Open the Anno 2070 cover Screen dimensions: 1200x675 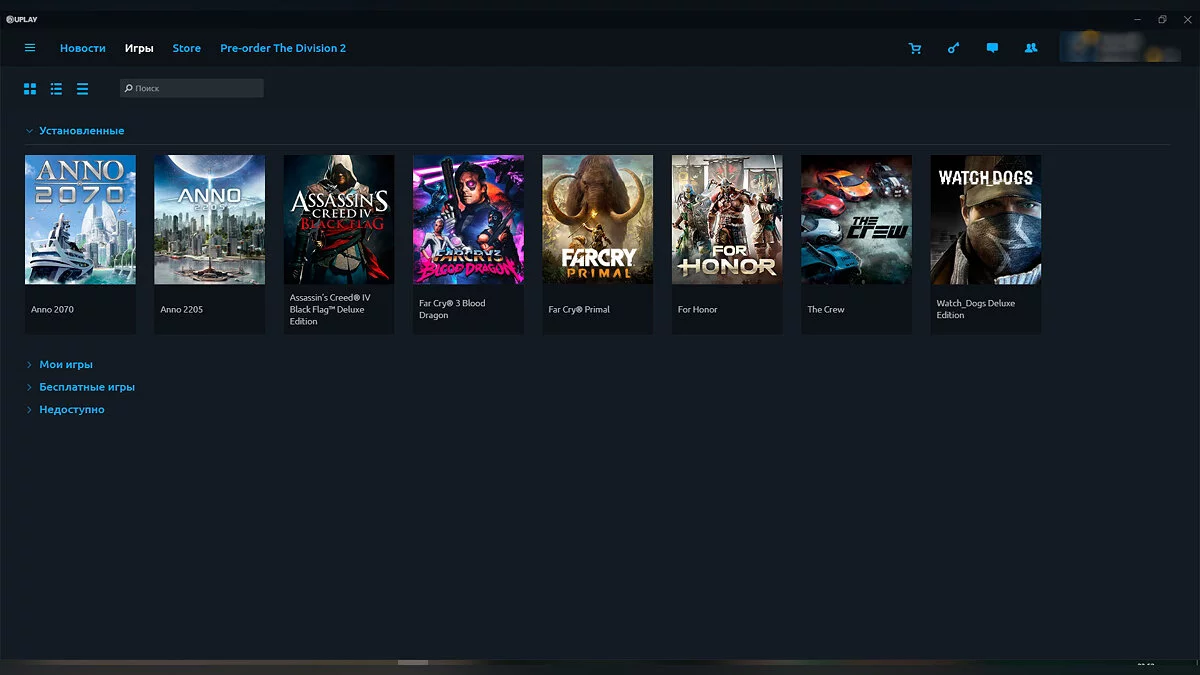pos(80,220)
